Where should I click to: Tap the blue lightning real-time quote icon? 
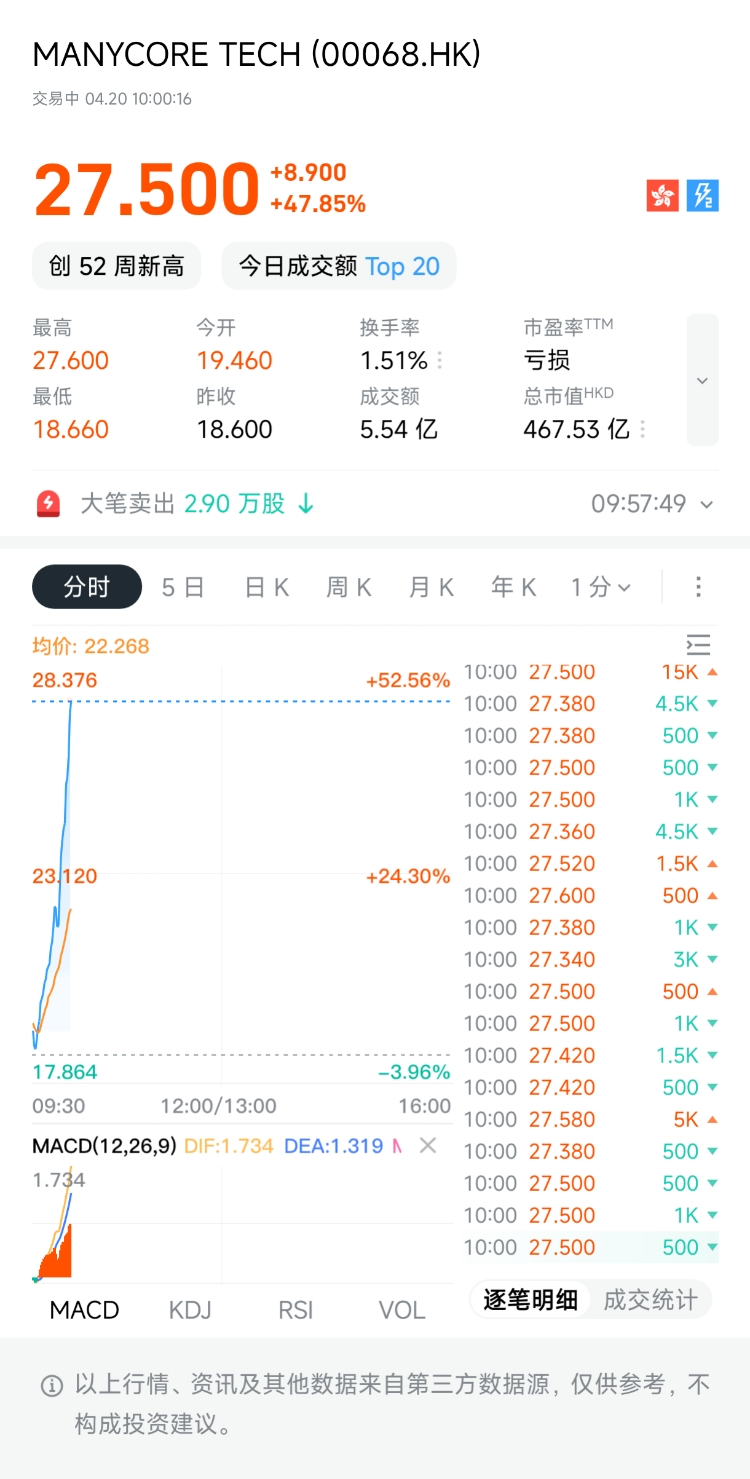[703, 195]
